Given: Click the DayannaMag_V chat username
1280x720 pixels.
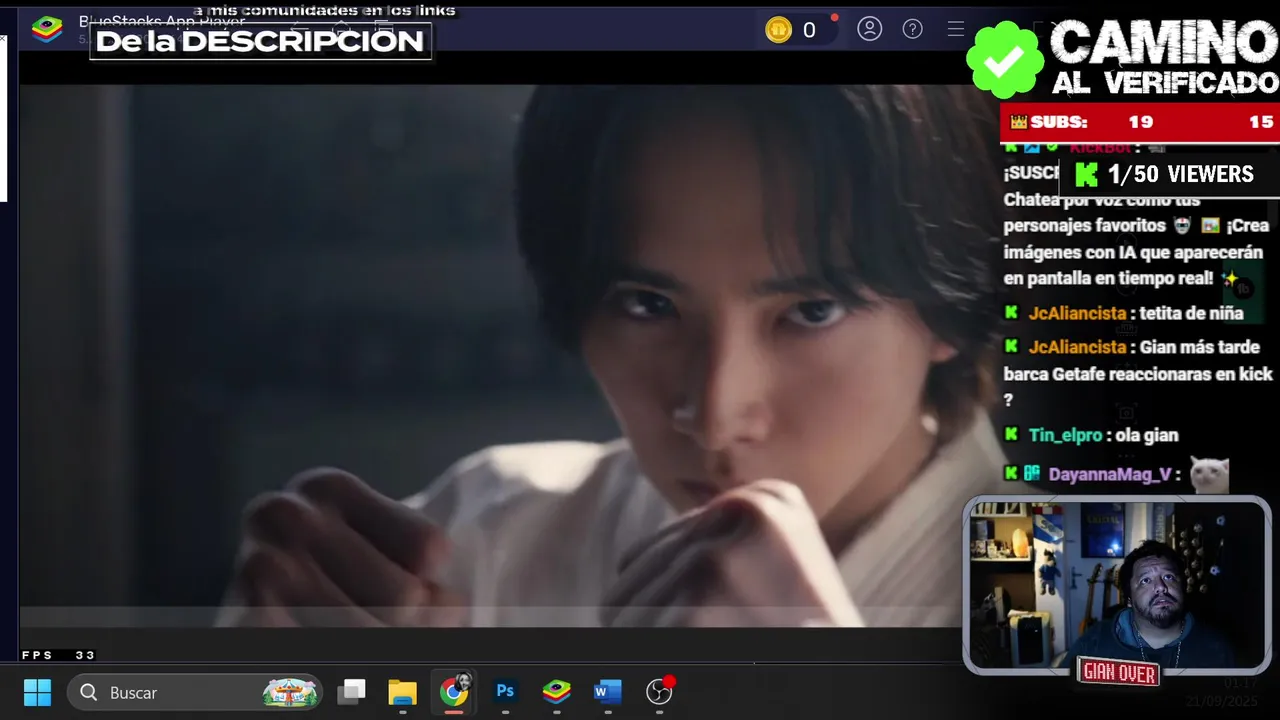Looking at the screenshot, I should (x=1109, y=474).
